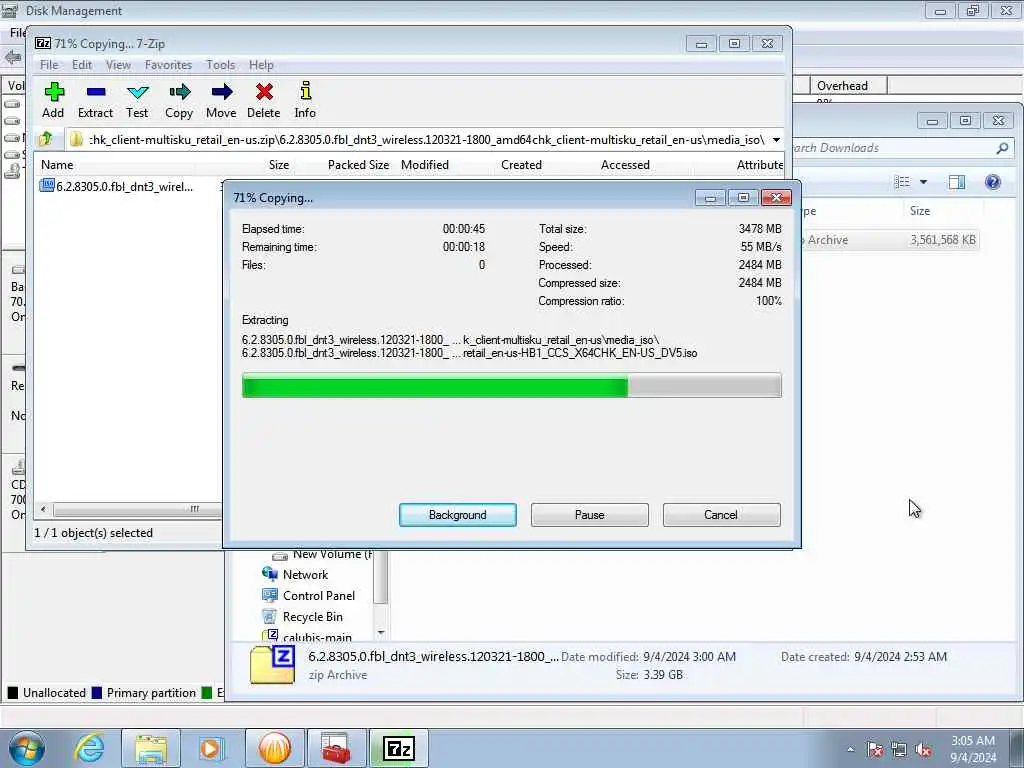The height and width of the screenshot is (768, 1024).
Task: Sort by the Accessed column header
Action: click(625, 165)
